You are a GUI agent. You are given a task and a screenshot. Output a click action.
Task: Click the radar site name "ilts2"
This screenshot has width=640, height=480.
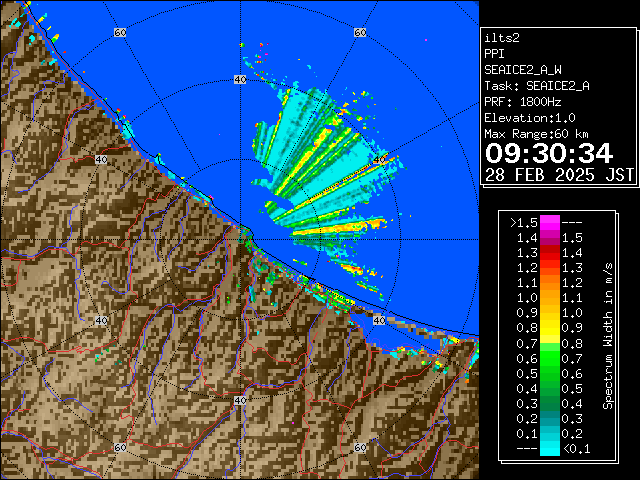coord(502,38)
